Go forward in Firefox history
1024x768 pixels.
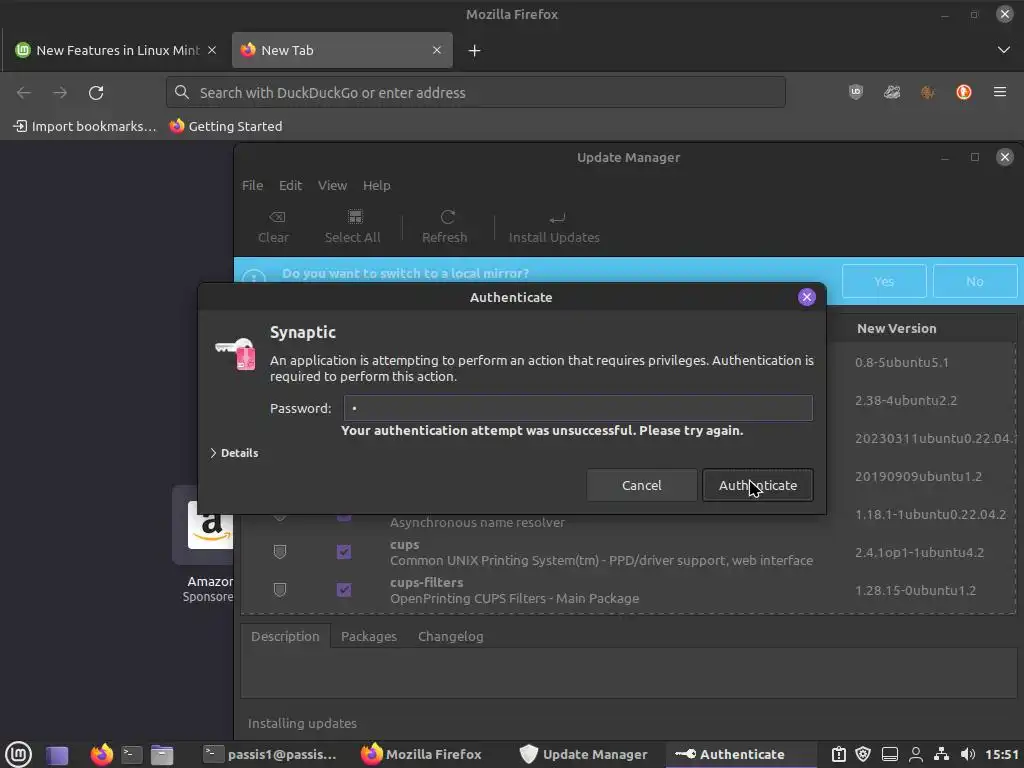point(60,93)
